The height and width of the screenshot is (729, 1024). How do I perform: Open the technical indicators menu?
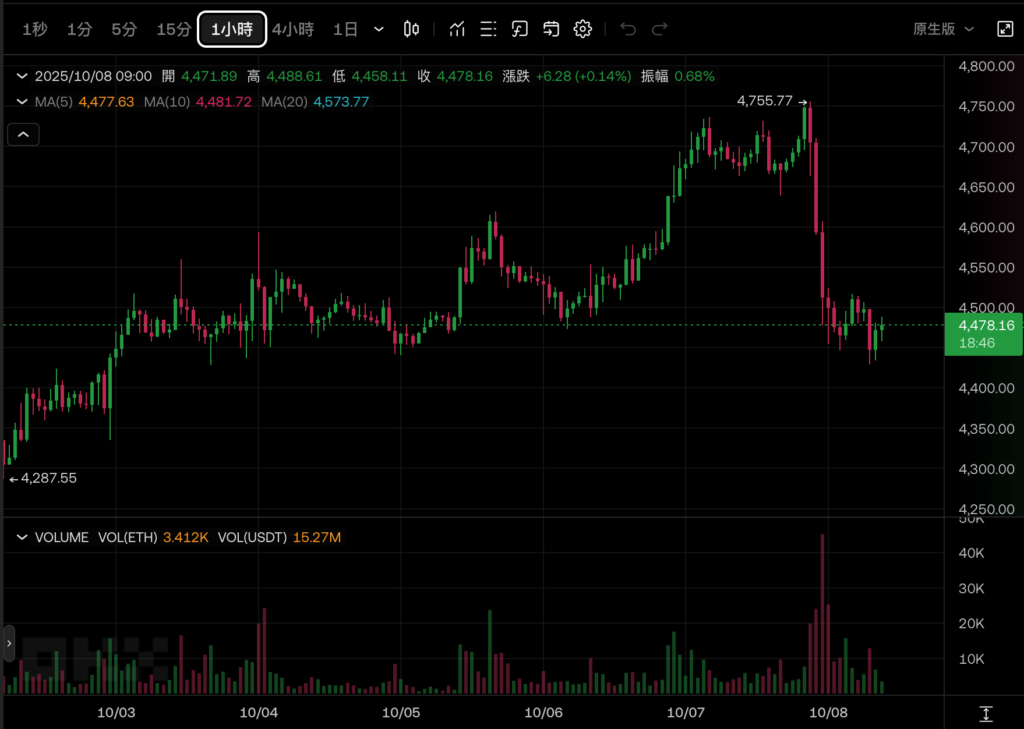point(457,29)
